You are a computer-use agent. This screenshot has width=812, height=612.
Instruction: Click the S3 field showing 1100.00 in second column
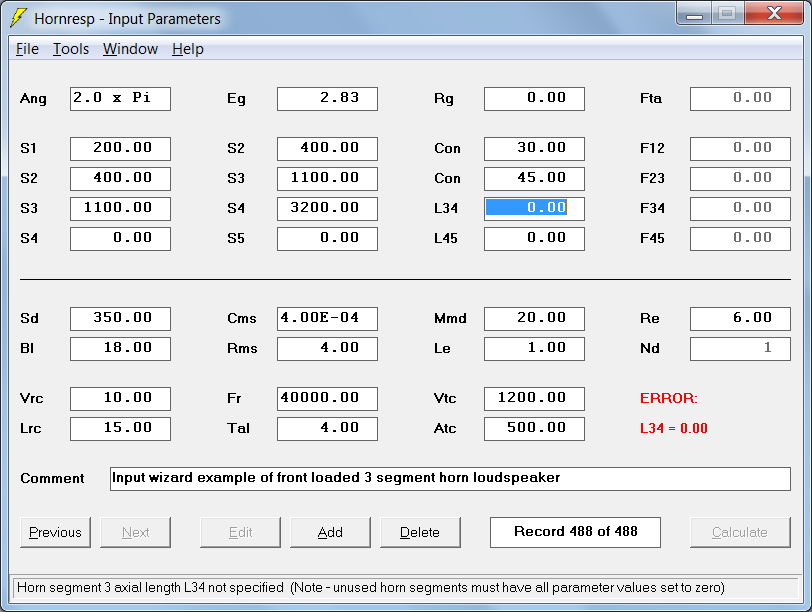(327, 179)
